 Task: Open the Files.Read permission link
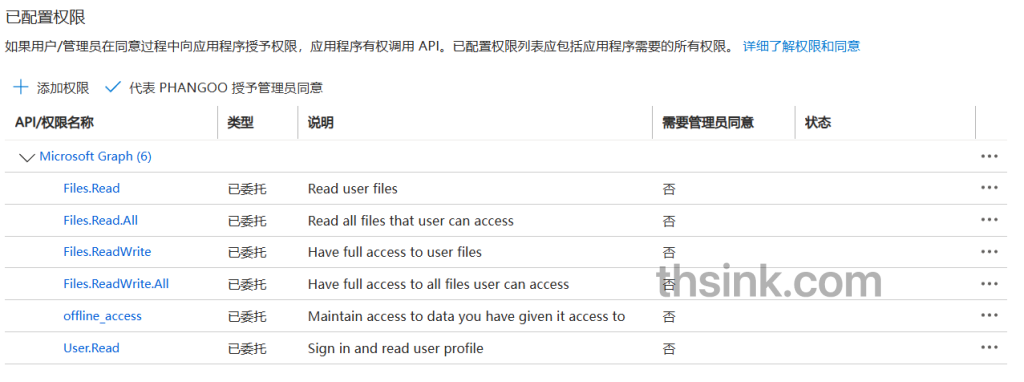coord(91,188)
